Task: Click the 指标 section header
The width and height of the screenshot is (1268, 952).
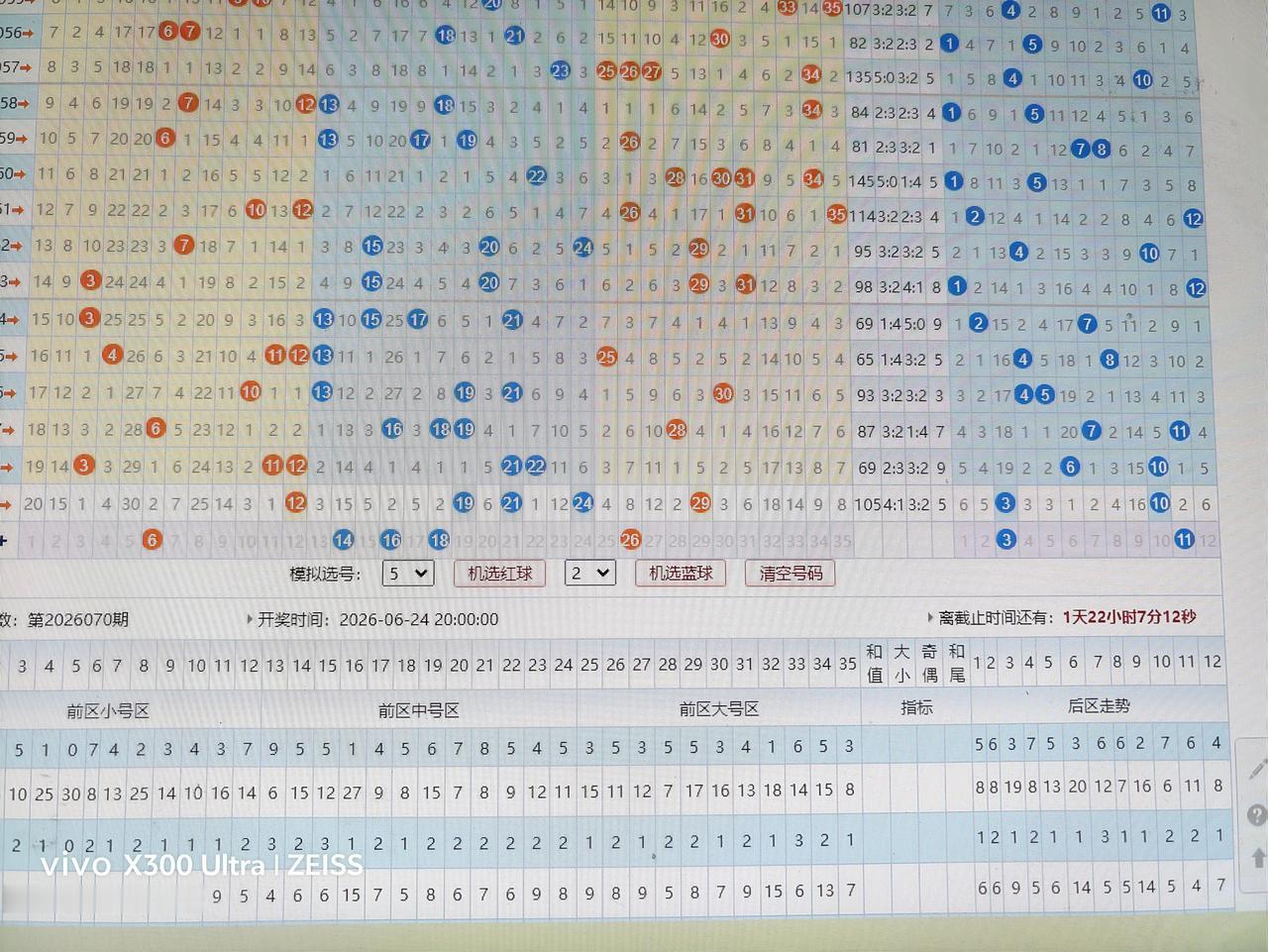Action: 916,707
